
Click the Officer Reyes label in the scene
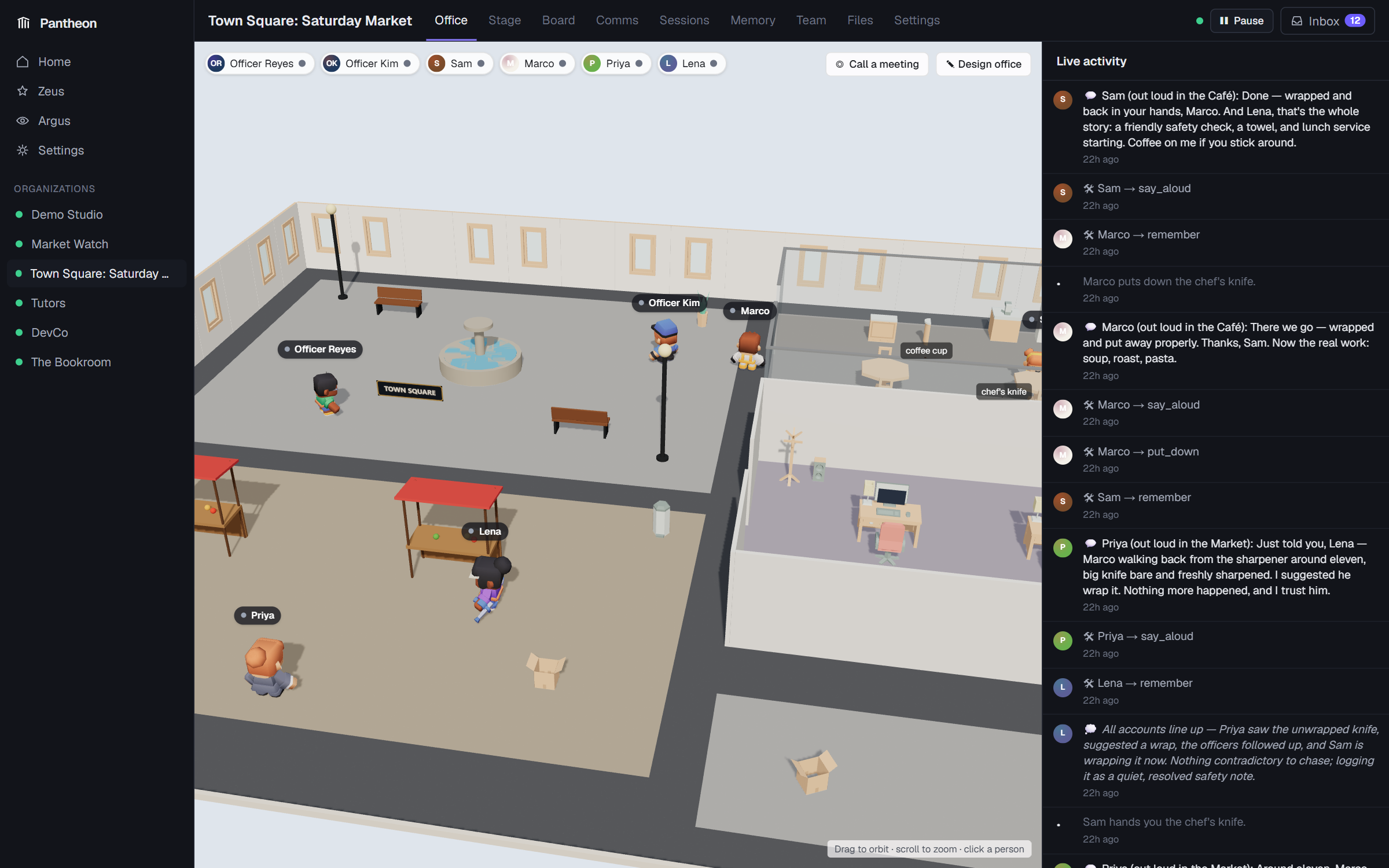320,349
